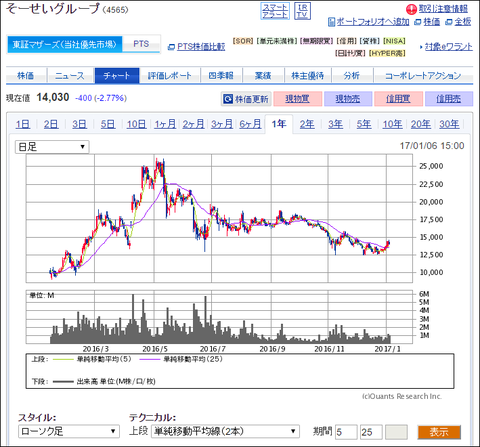Click the 株価更新 refresh button

246,99
